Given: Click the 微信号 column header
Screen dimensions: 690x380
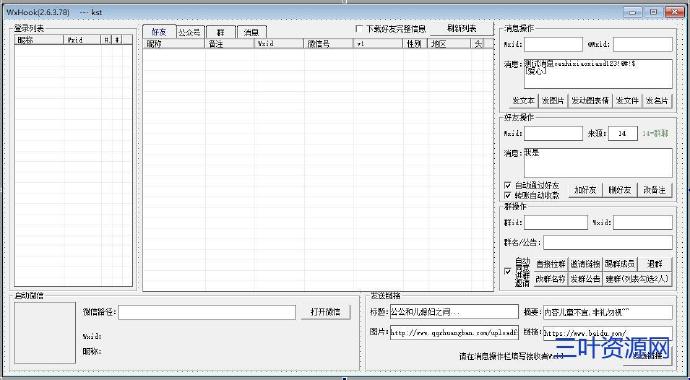Looking at the screenshot, I should (328, 44).
